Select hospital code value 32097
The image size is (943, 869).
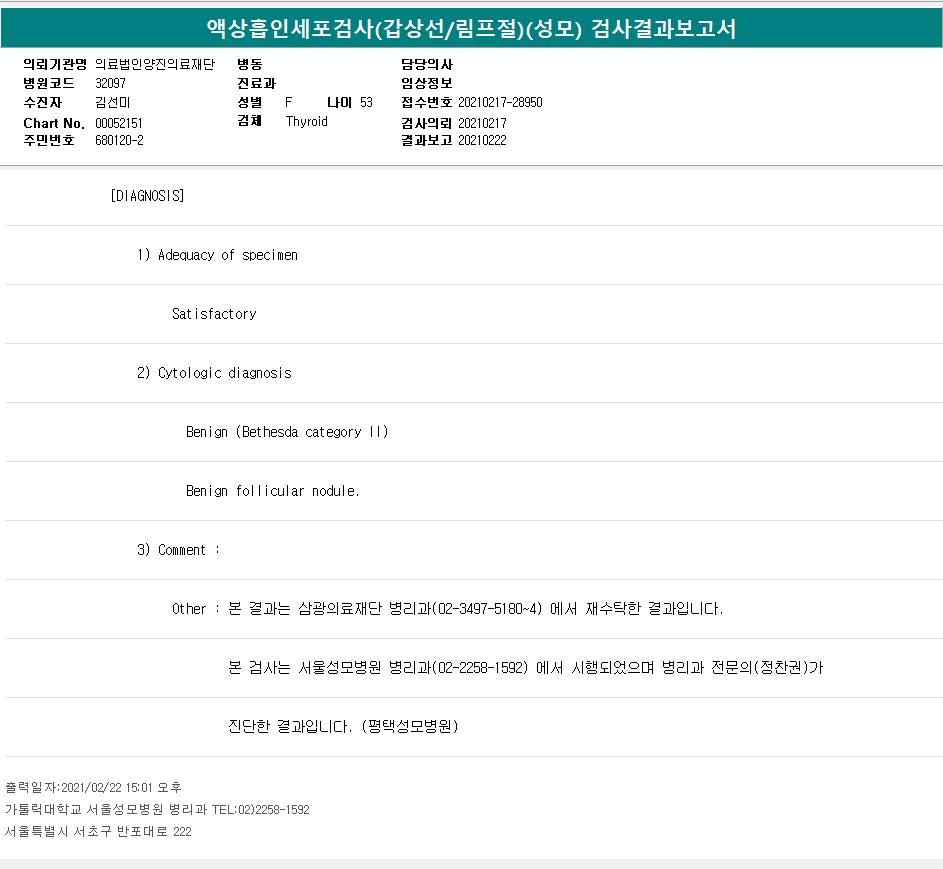pos(110,83)
